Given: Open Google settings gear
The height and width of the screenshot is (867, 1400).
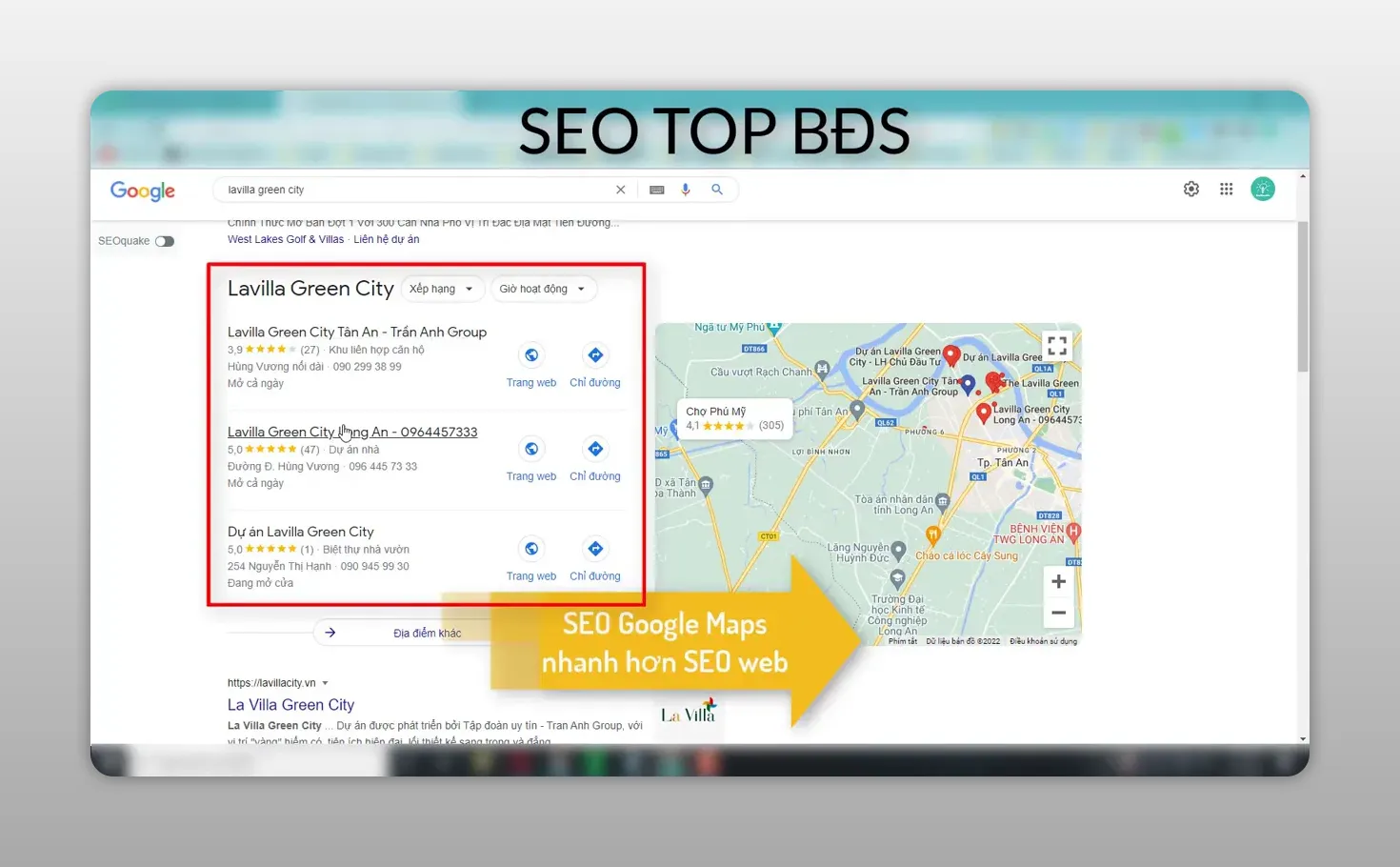Looking at the screenshot, I should point(1191,189).
